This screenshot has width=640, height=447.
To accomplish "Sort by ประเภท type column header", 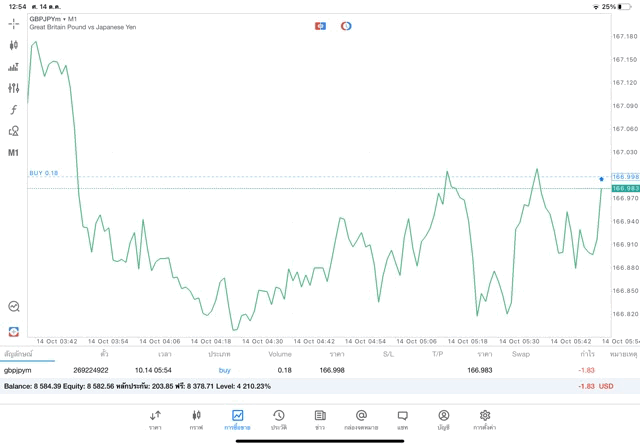I will click(219, 354).
